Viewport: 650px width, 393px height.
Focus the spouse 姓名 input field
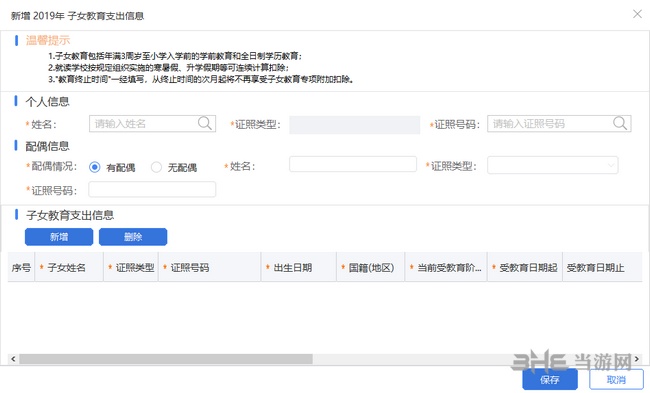click(353, 164)
